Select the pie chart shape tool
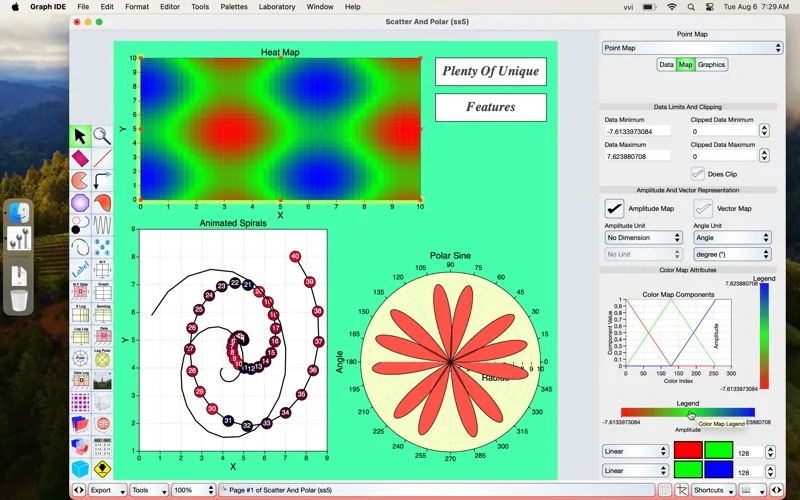 click(80, 180)
